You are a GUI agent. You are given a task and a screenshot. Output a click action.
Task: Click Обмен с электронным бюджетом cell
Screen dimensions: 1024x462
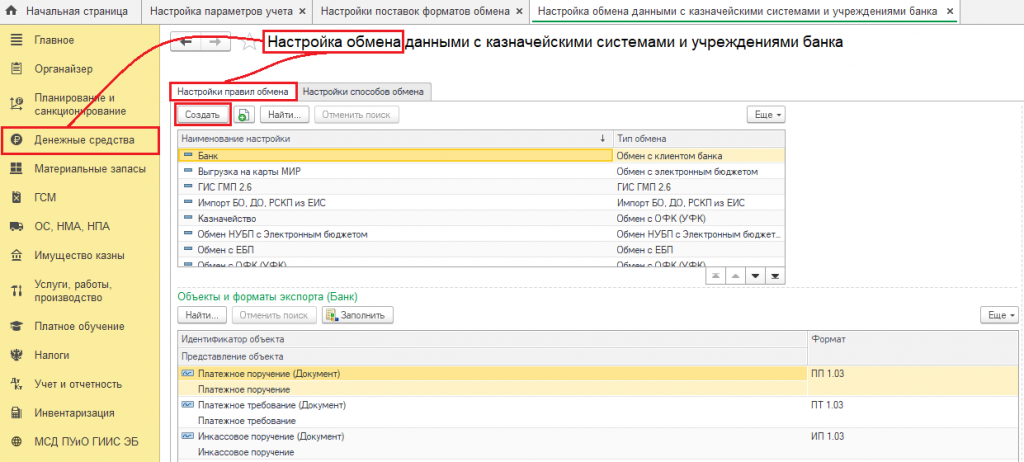[699, 171]
